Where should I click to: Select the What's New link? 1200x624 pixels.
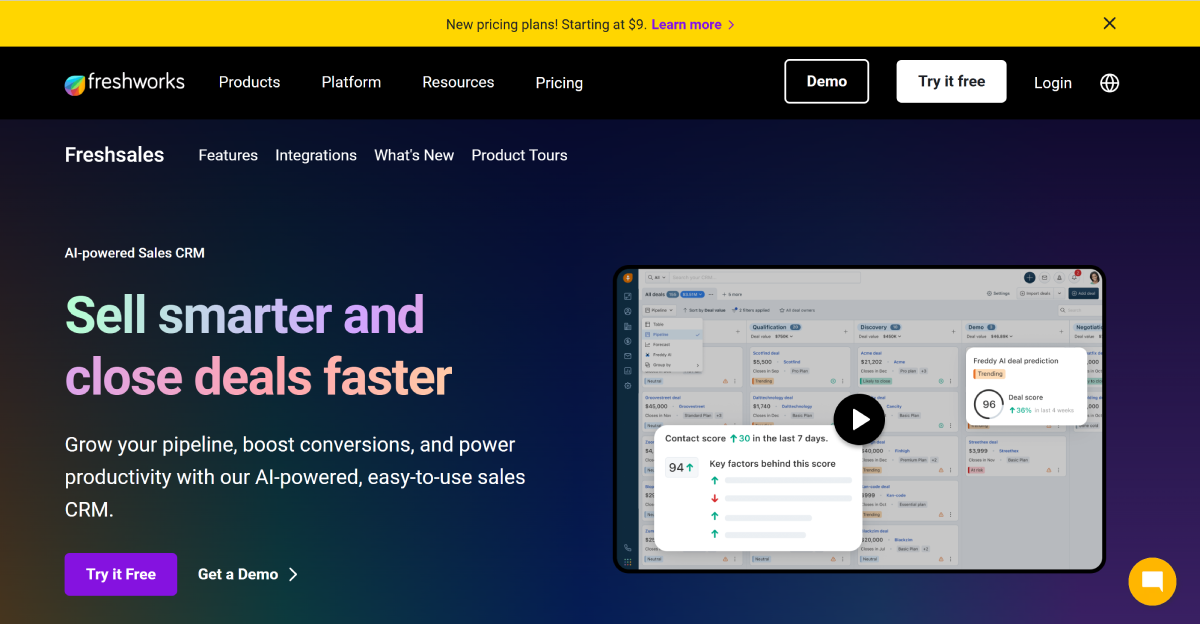tap(414, 155)
